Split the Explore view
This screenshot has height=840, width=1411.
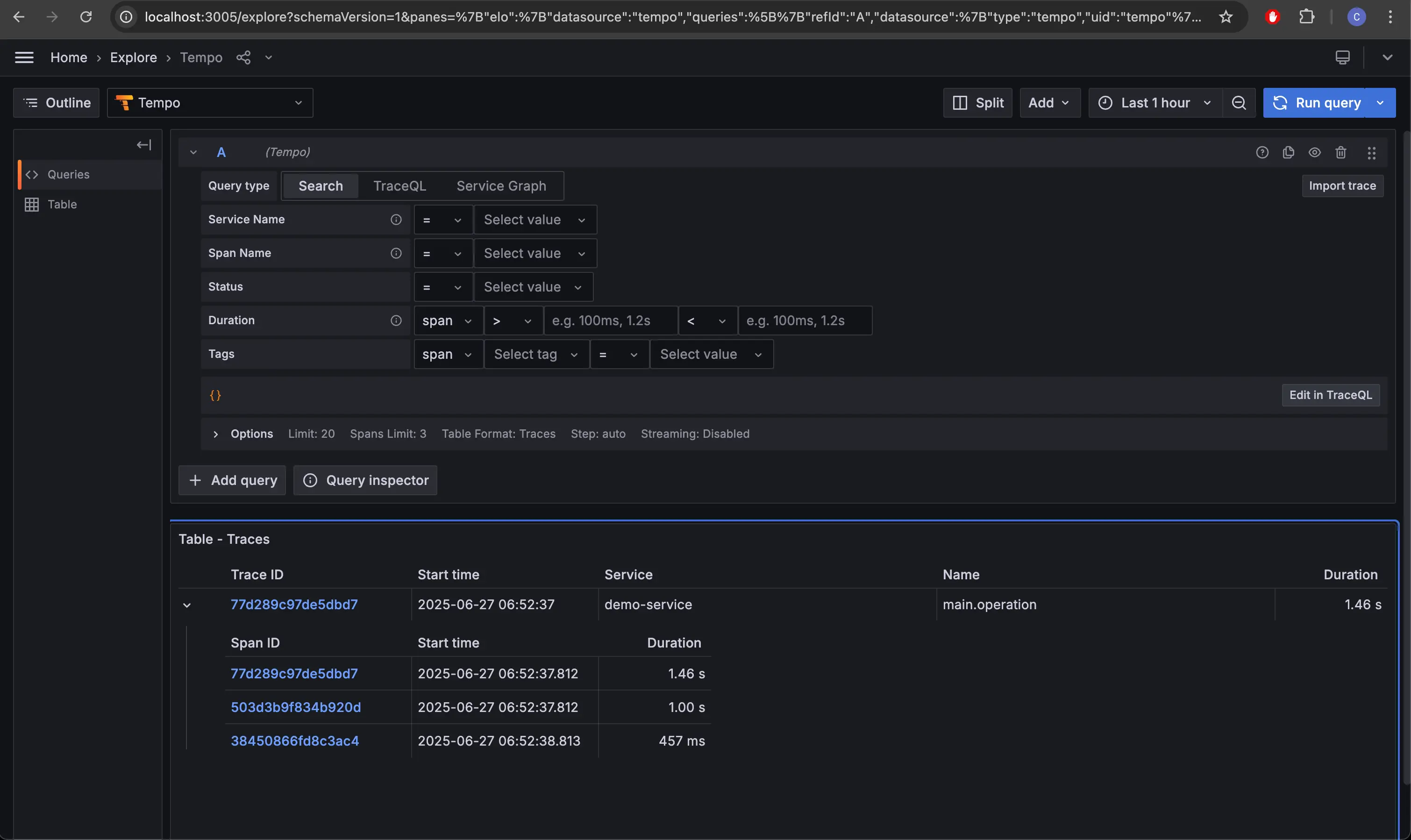click(x=977, y=102)
